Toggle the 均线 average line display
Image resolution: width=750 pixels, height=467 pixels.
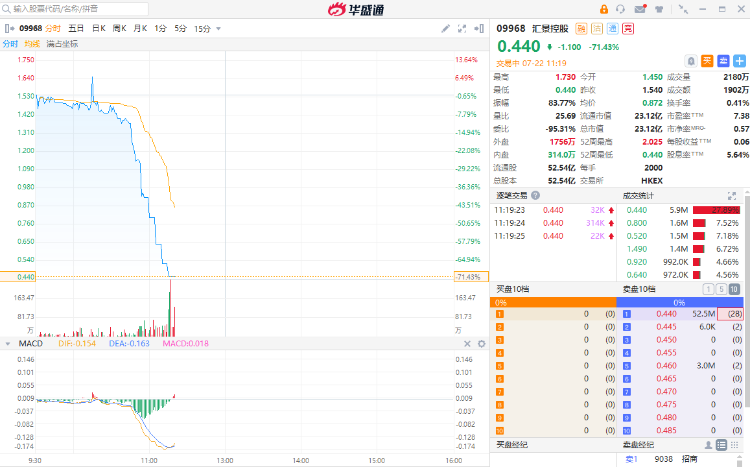pyautogui.click(x=32, y=44)
